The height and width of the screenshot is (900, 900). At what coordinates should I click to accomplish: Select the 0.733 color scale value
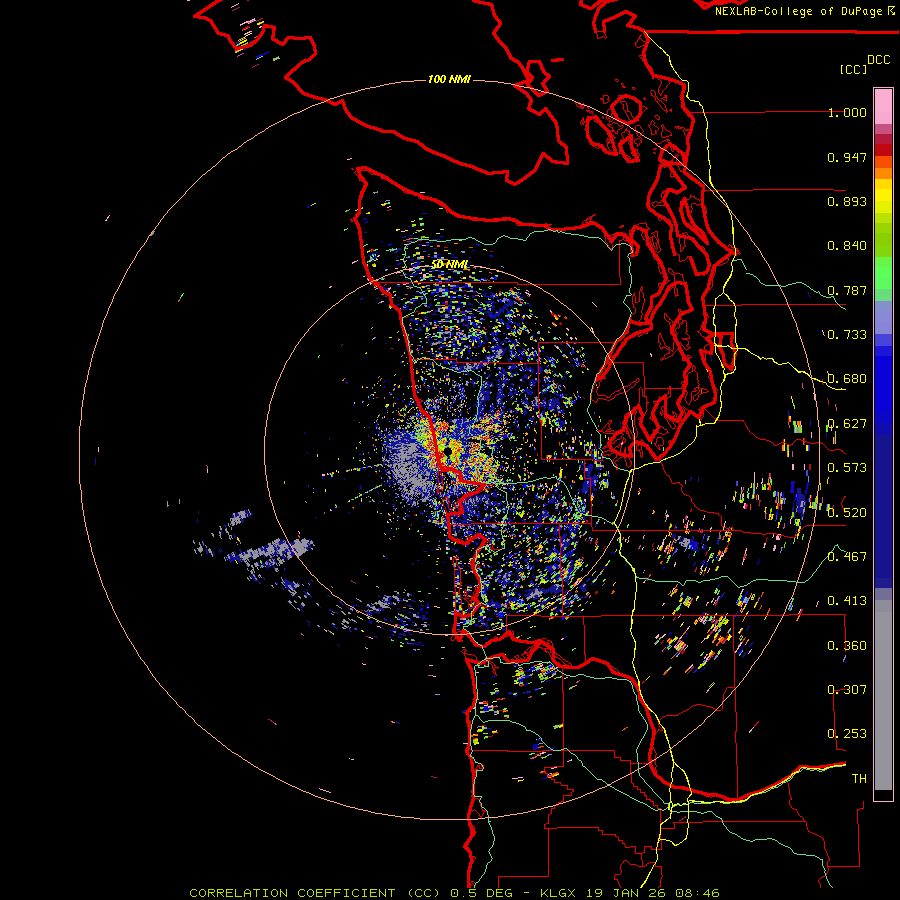(x=847, y=335)
